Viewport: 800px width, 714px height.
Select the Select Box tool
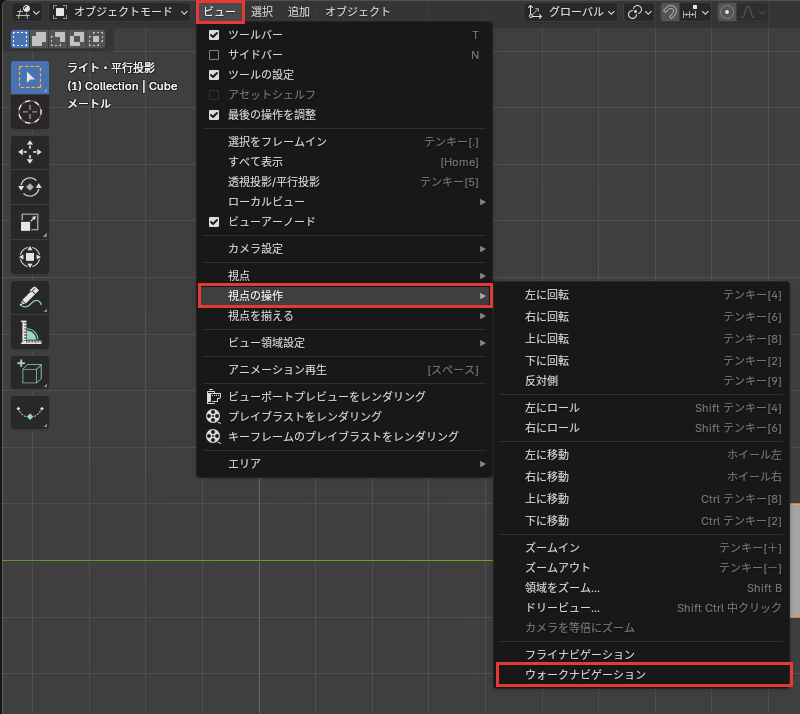[30, 77]
